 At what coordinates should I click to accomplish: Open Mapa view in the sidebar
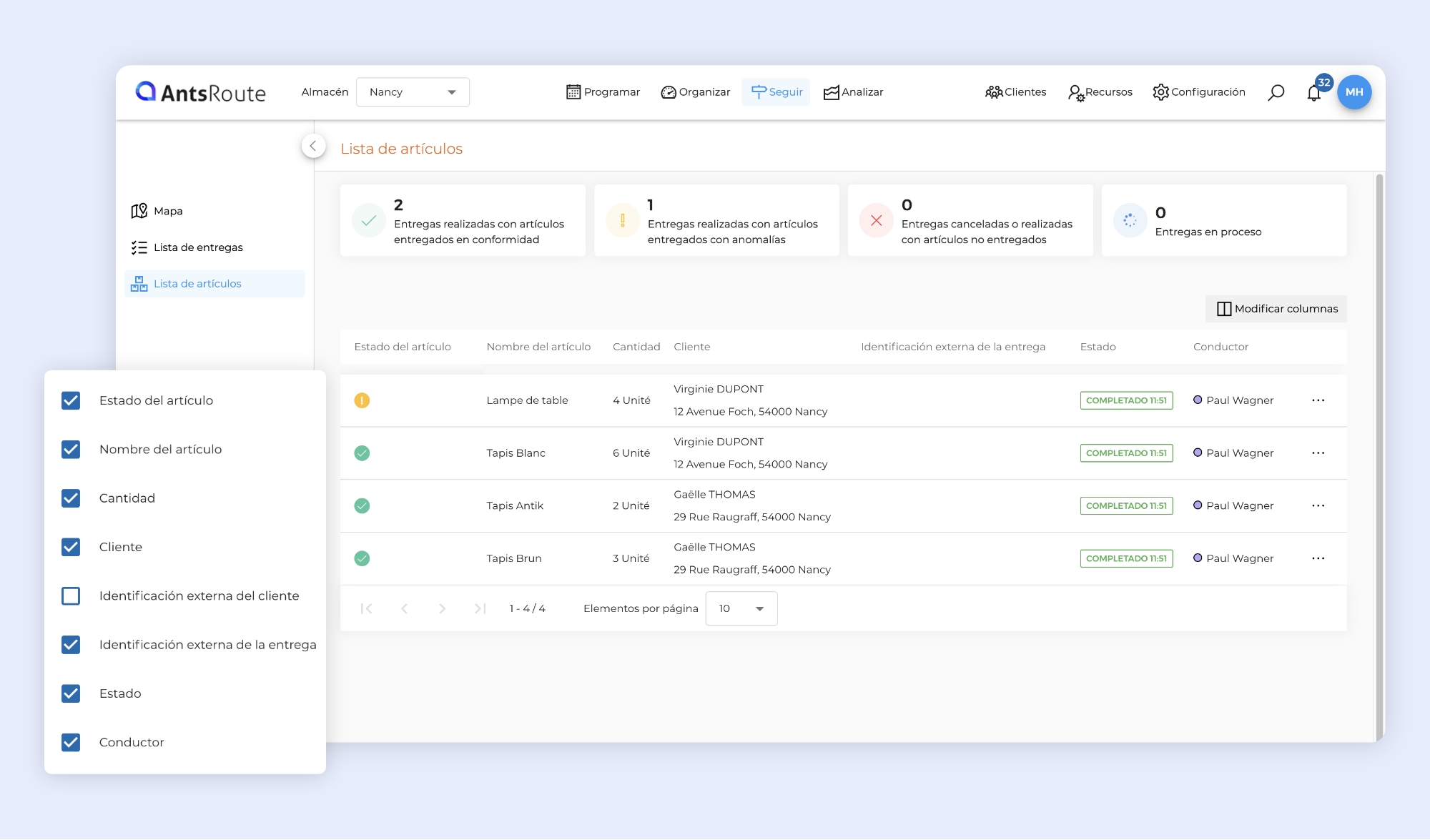168,211
